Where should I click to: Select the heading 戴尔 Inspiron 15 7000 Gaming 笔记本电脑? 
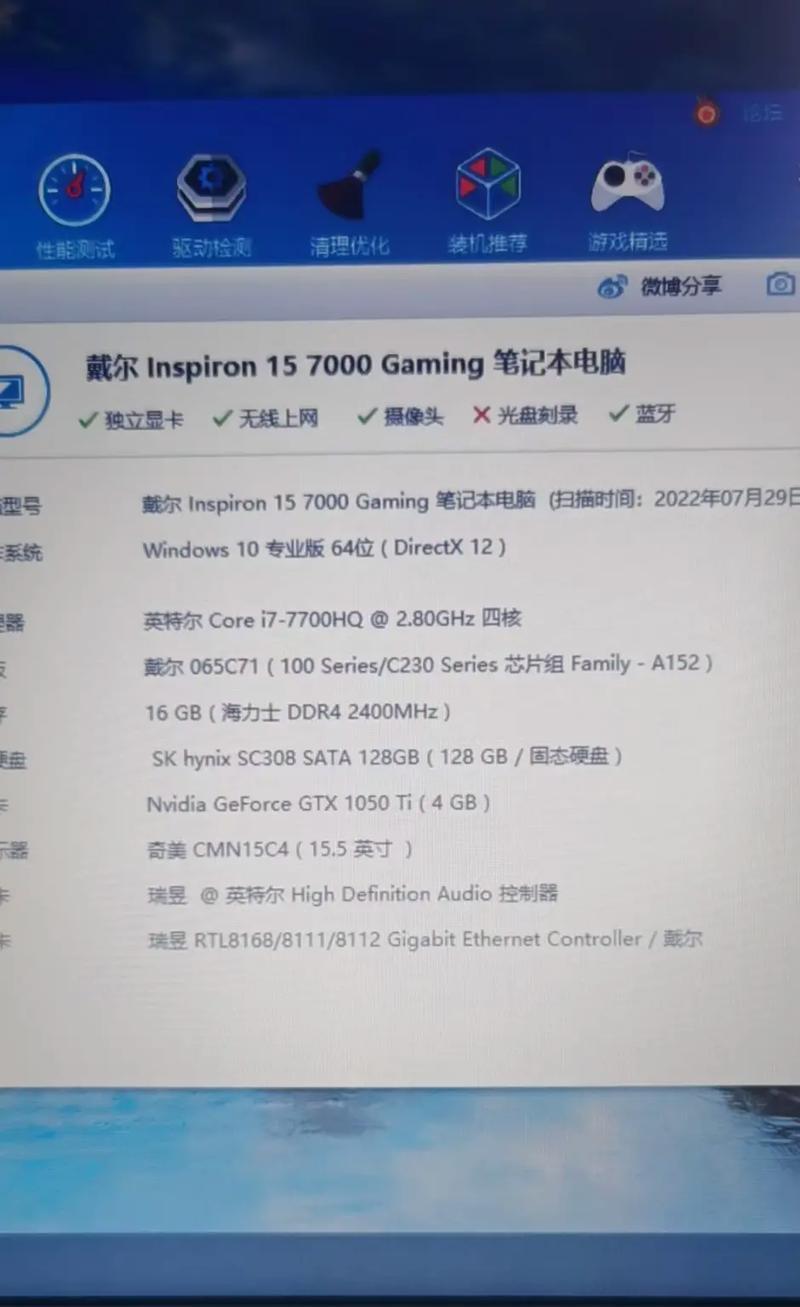point(355,365)
